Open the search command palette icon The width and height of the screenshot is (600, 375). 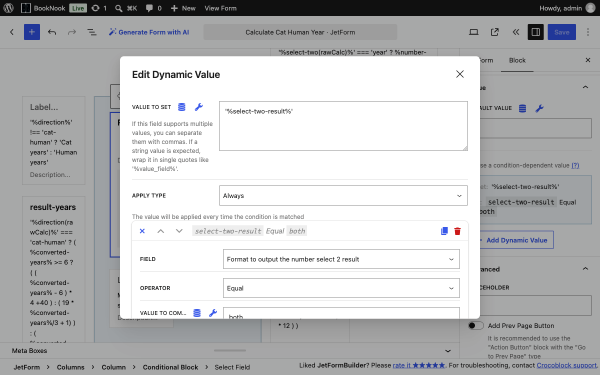[126, 8]
